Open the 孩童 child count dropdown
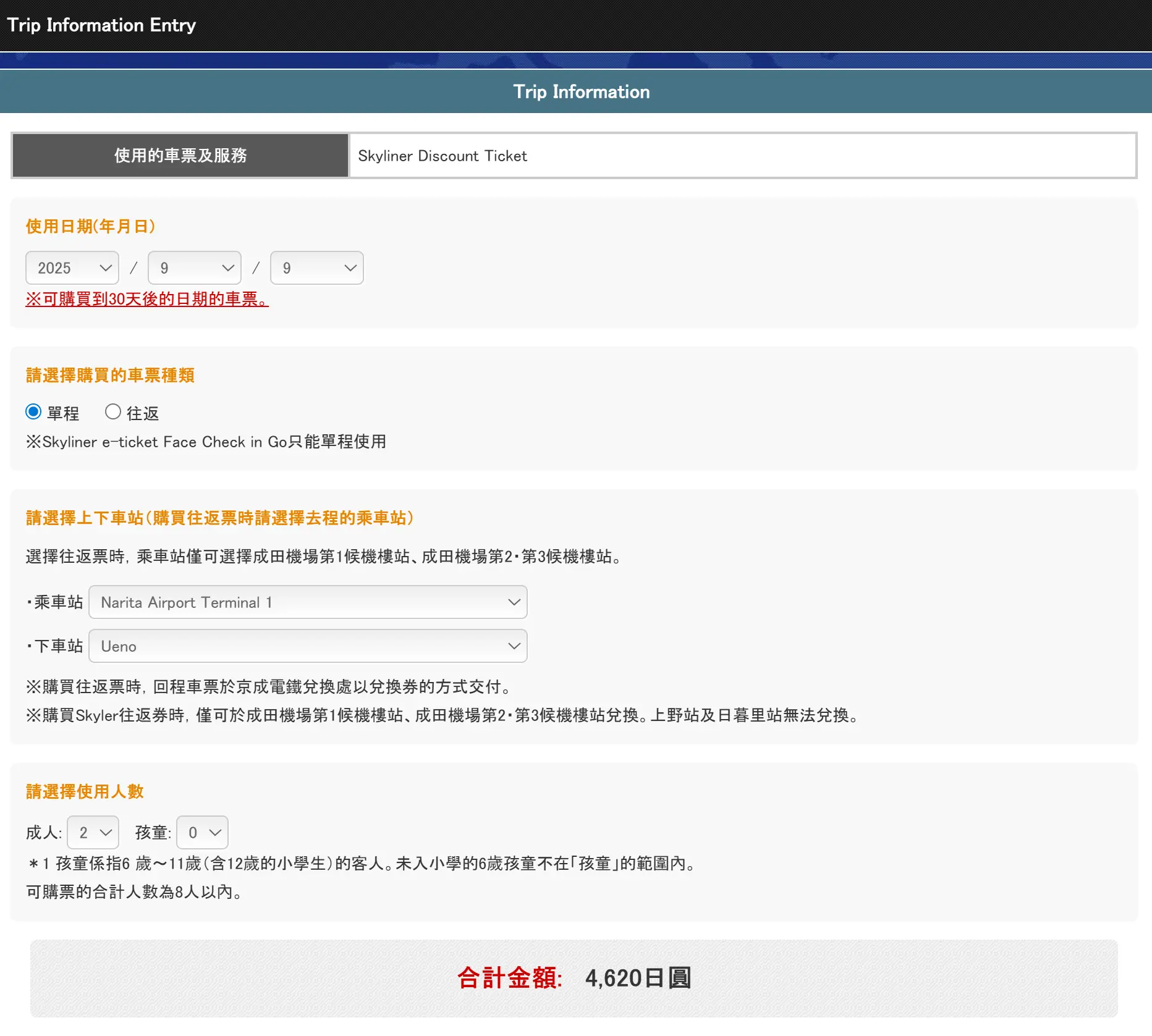The image size is (1152, 1036). click(202, 833)
